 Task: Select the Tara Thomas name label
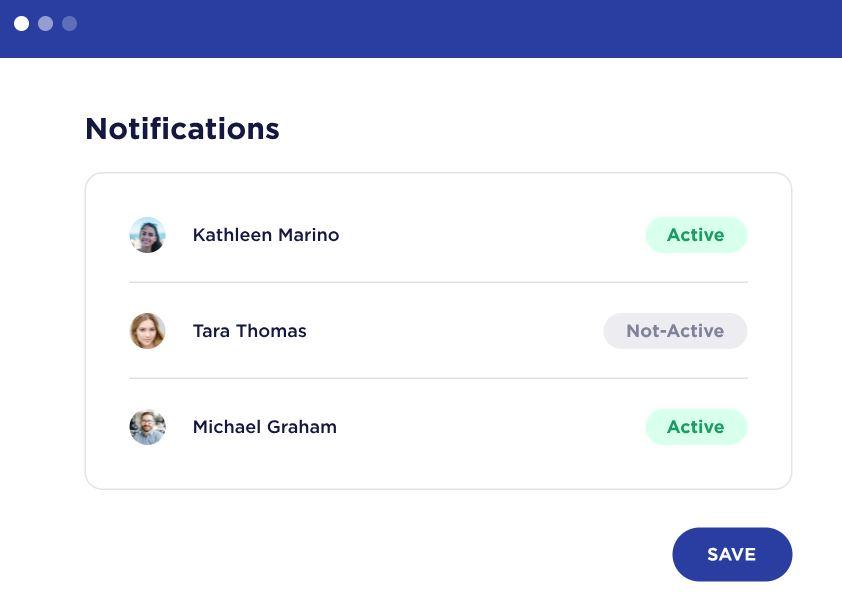point(250,331)
